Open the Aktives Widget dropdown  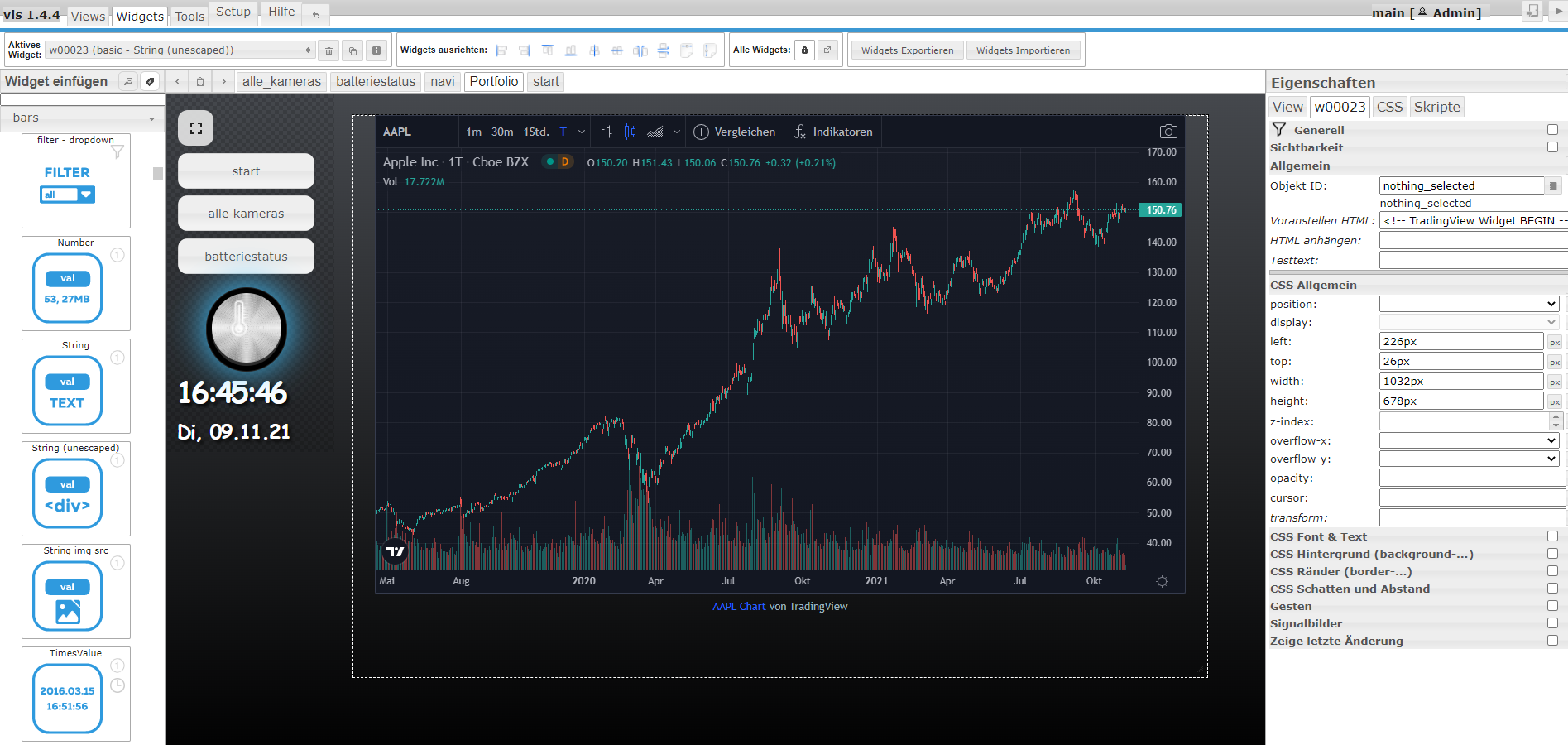coord(180,50)
